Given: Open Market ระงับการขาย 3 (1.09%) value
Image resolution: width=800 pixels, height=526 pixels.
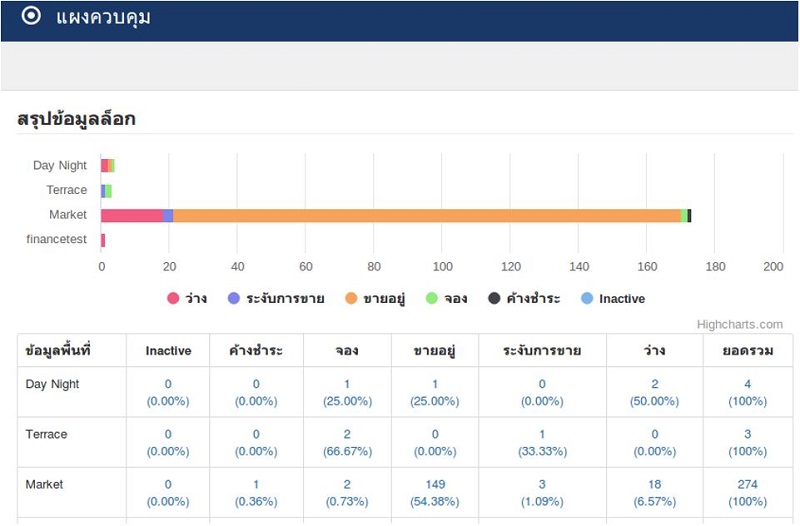Looking at the screenshot, I should pyautogui.click(x=542, y=493).
